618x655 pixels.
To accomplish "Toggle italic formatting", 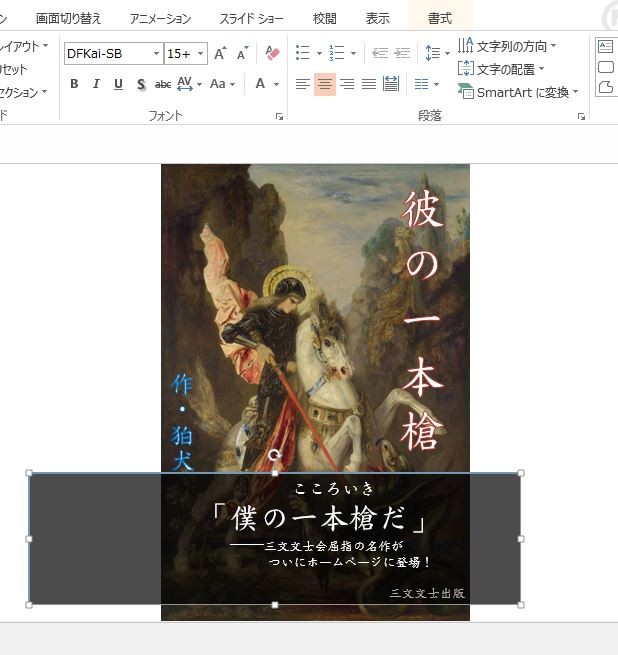I will tap(96, 84).
